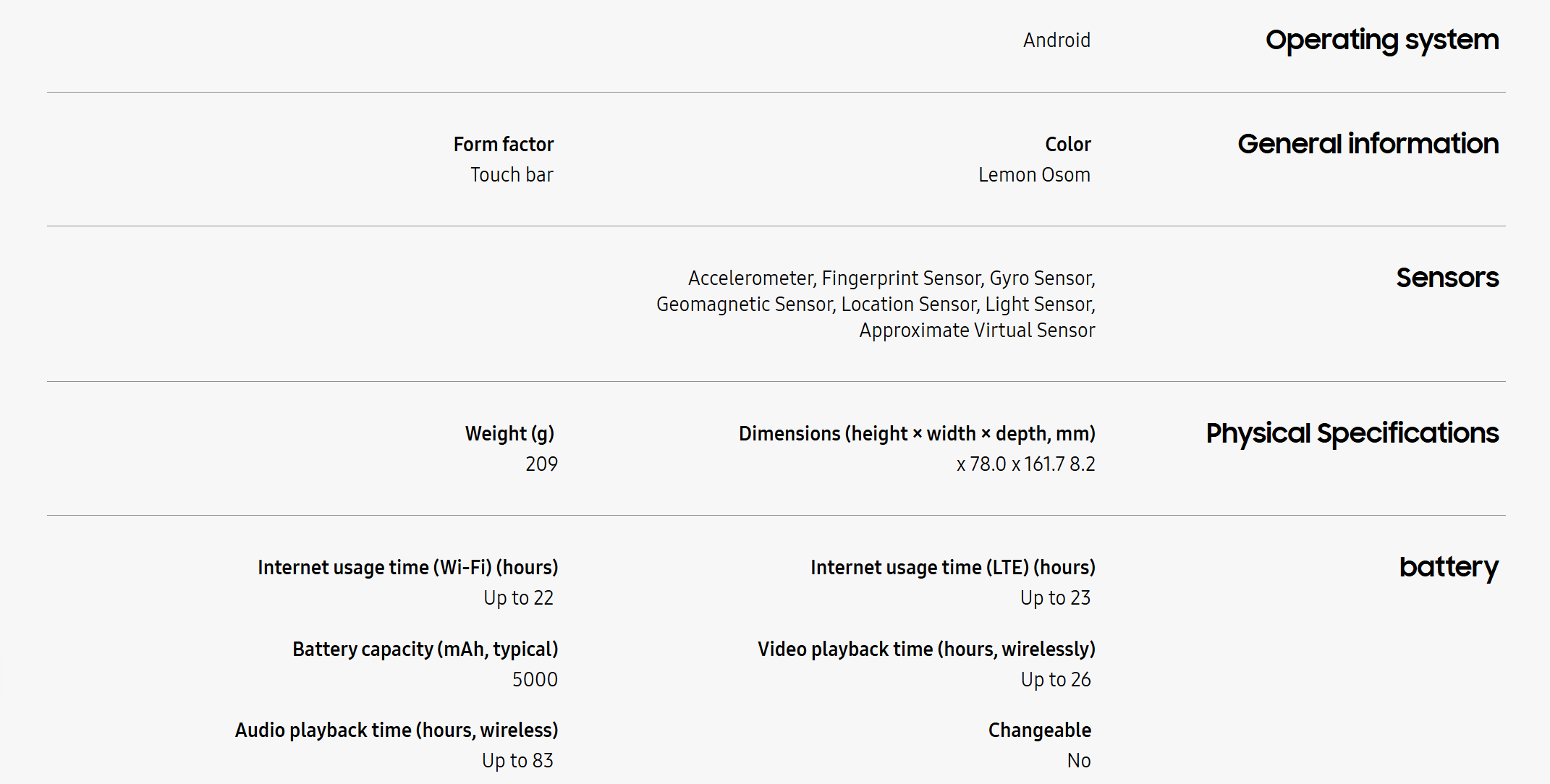1550x784 pixels.
Task: Click the Battery capacity (mAh, typical) label
Action: tap(425, 649)
